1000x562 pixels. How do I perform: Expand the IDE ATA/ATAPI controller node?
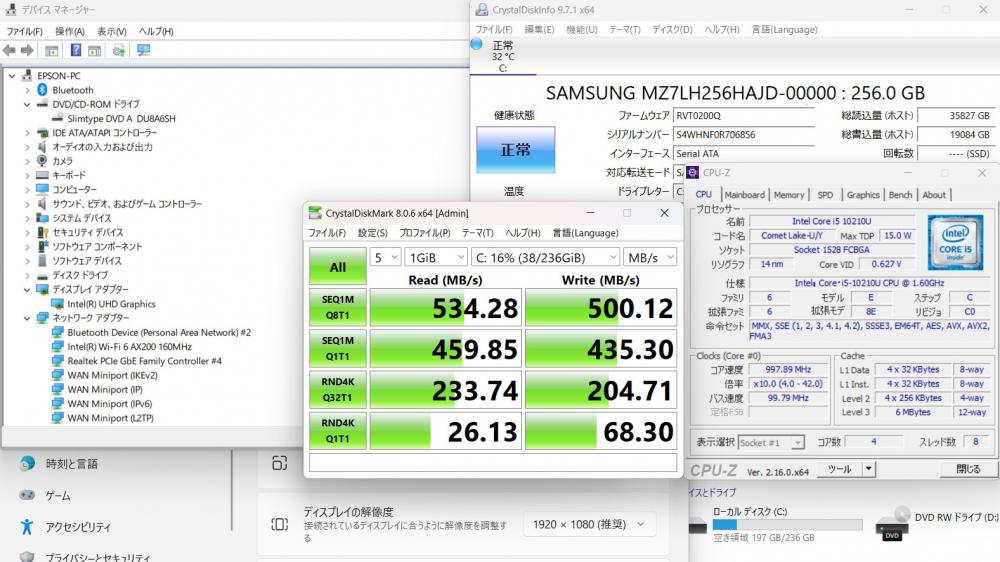tap(27, 133)
